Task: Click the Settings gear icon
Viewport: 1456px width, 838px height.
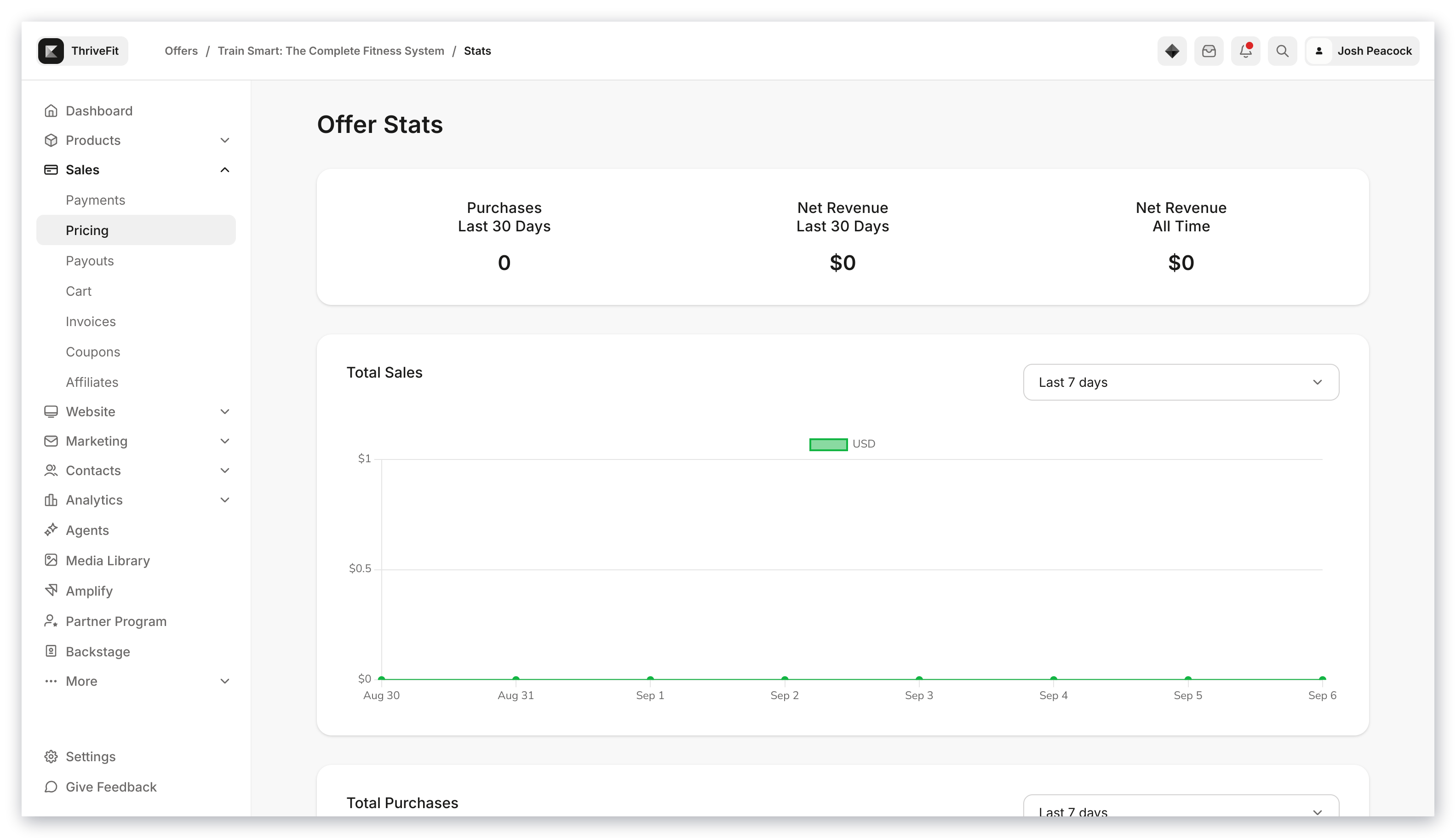Action: (x=51, y=756)
